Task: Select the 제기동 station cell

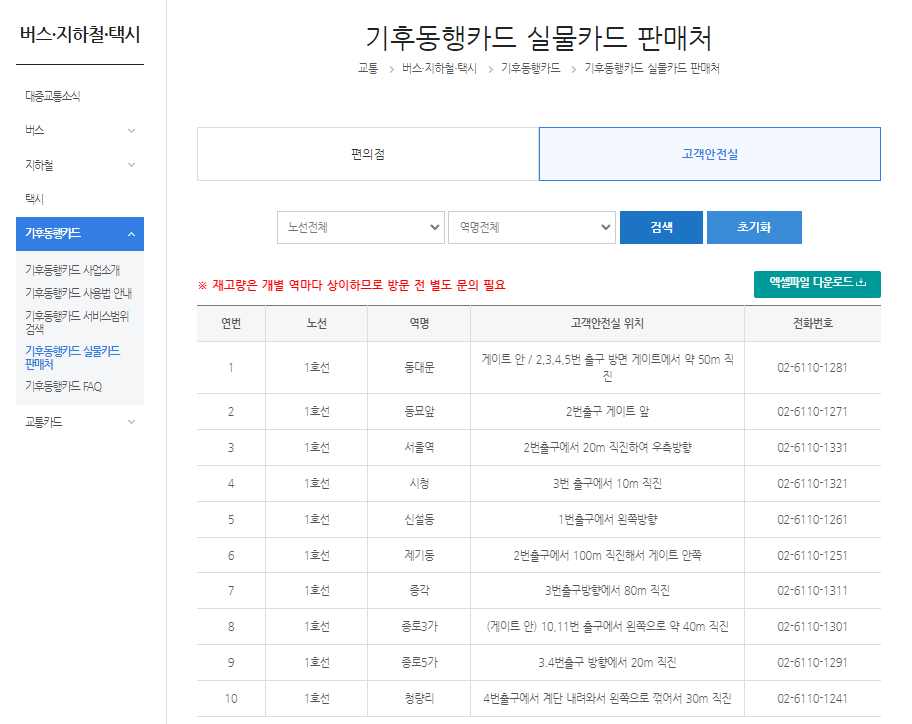Action: click(419, 555)
